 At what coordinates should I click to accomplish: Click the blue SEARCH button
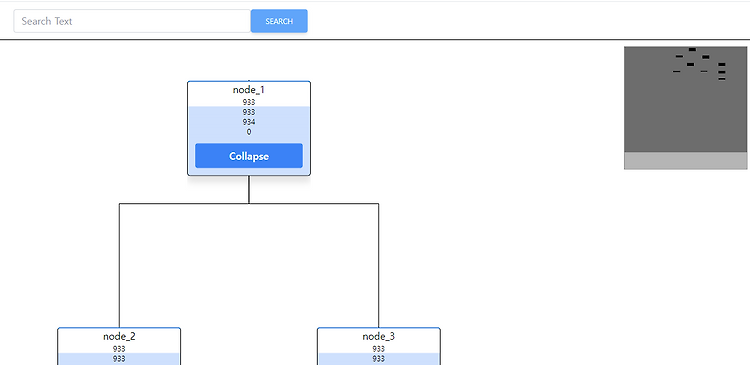tap(279, 21)
